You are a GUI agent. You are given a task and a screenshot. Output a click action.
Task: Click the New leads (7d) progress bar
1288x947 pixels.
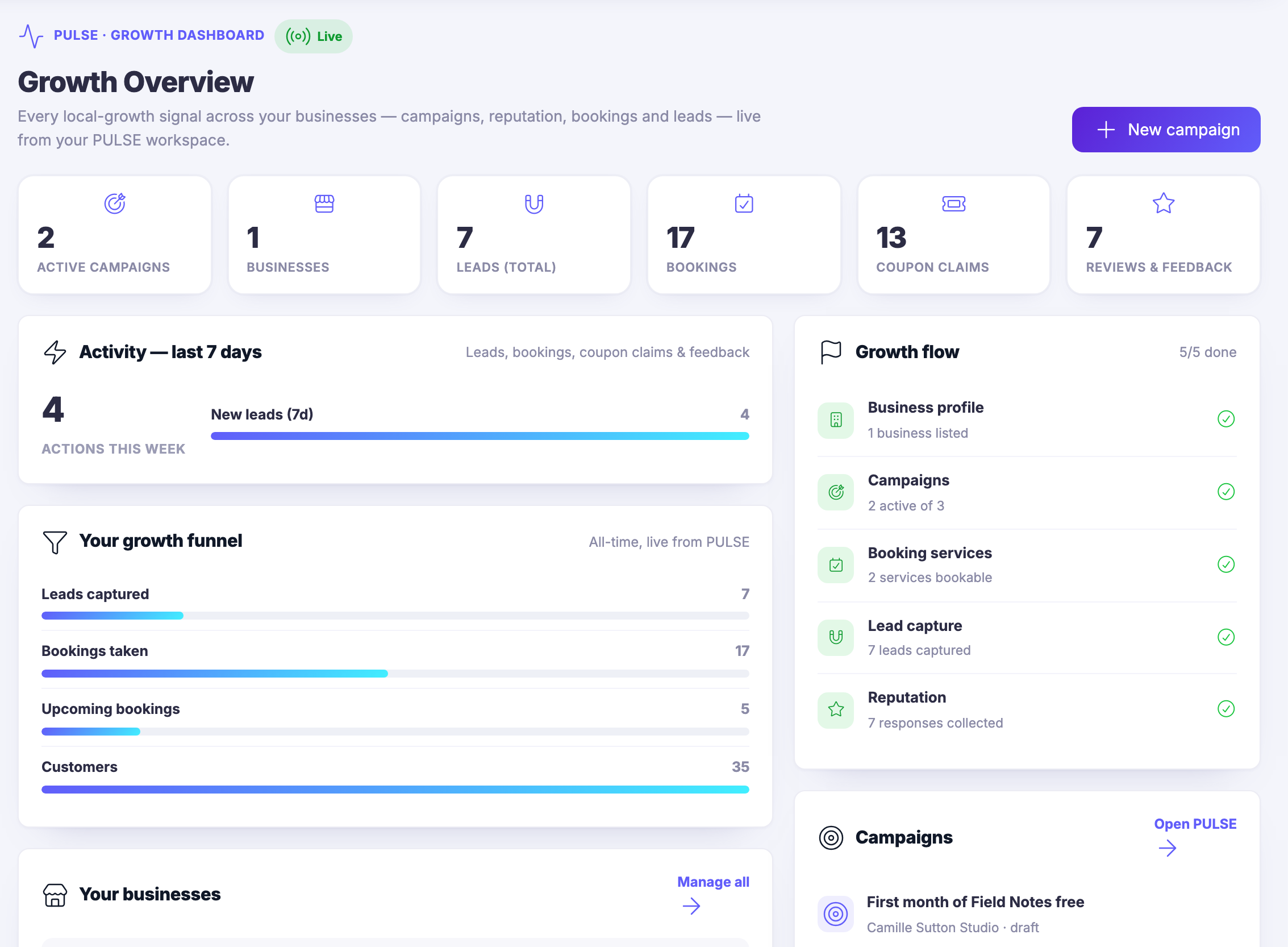click(x=480, y=436)
